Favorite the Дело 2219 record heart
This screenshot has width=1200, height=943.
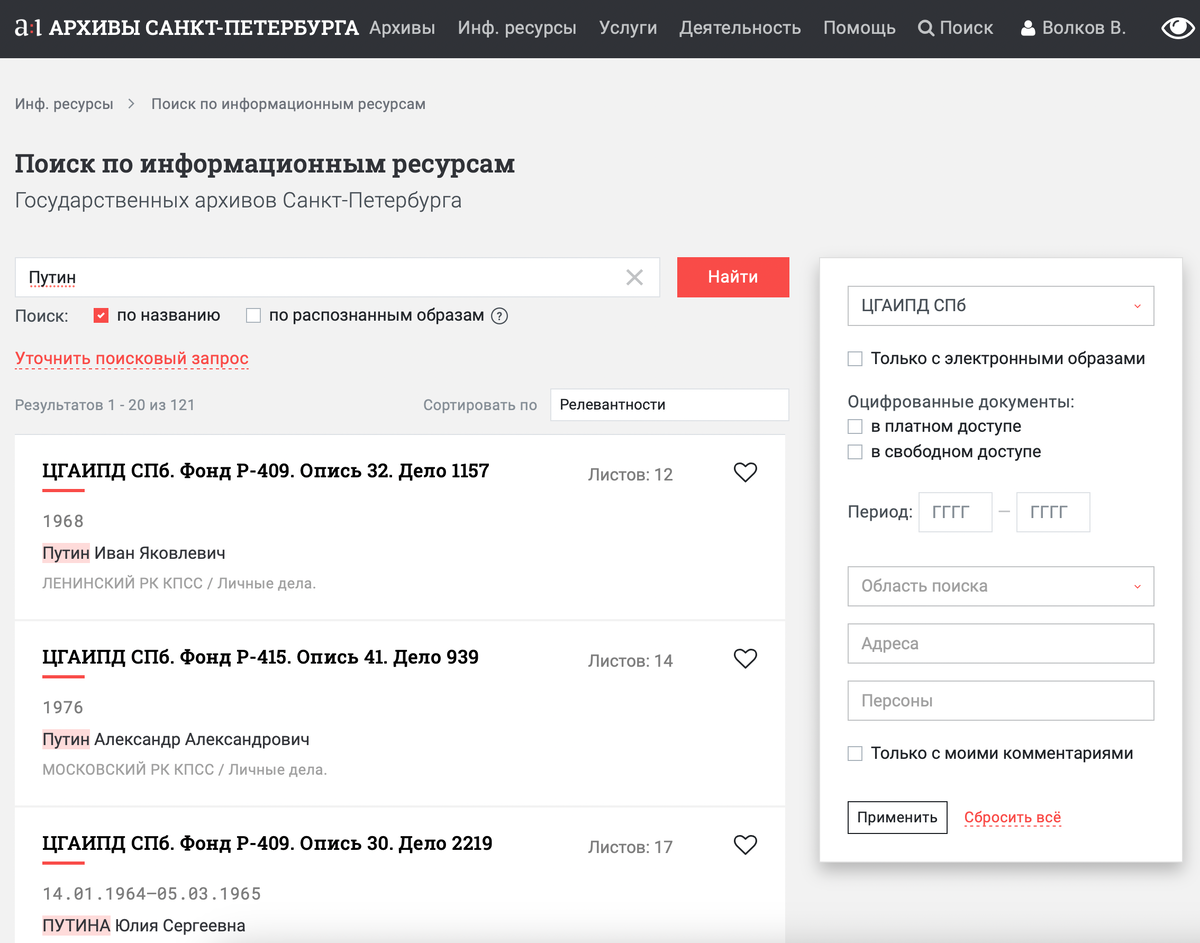745,845
